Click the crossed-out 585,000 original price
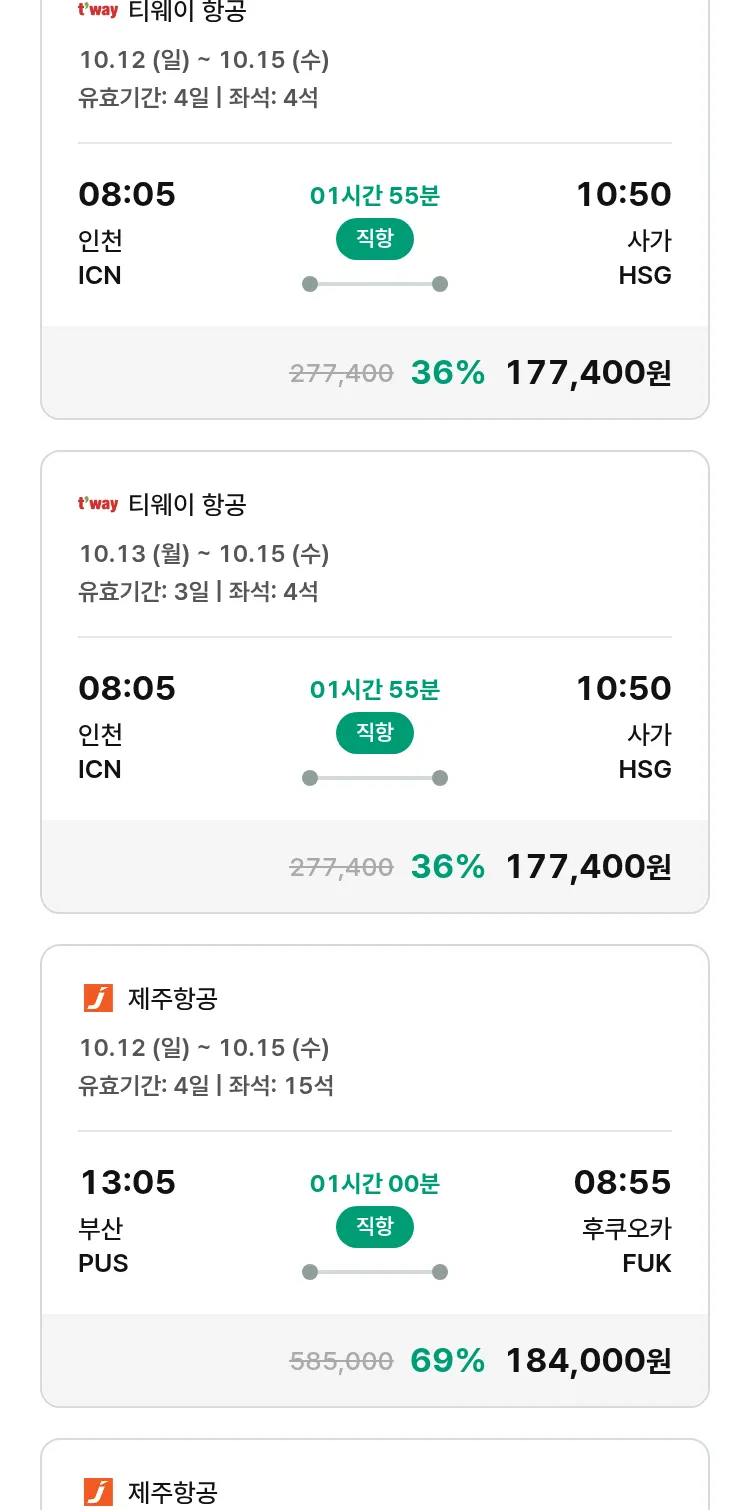This screenshot has height=1510, width=750. point(341,1361)
